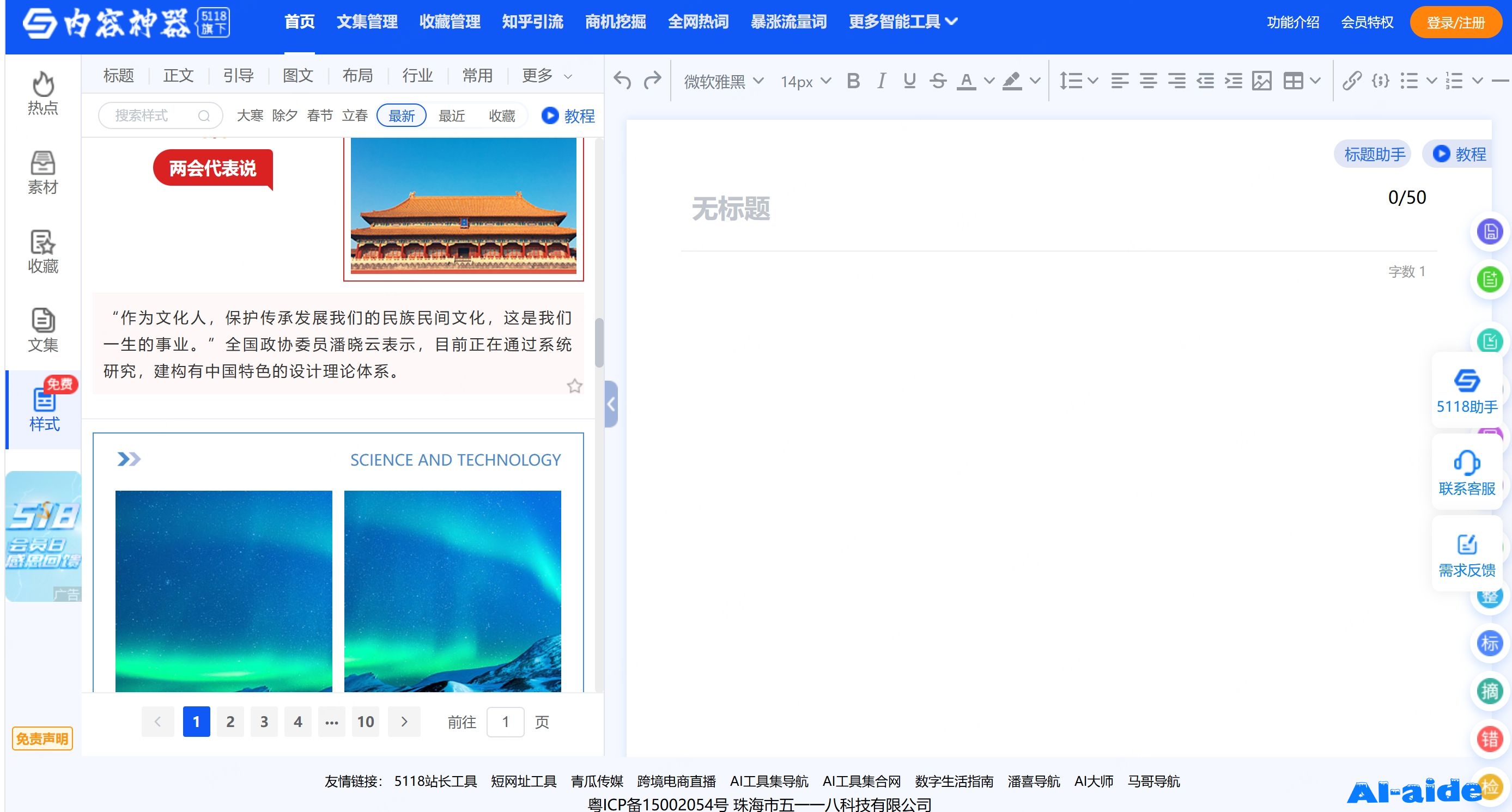Open the font color dropdown arrow
The image size is (1512, 812).
[x=989, y=81]
